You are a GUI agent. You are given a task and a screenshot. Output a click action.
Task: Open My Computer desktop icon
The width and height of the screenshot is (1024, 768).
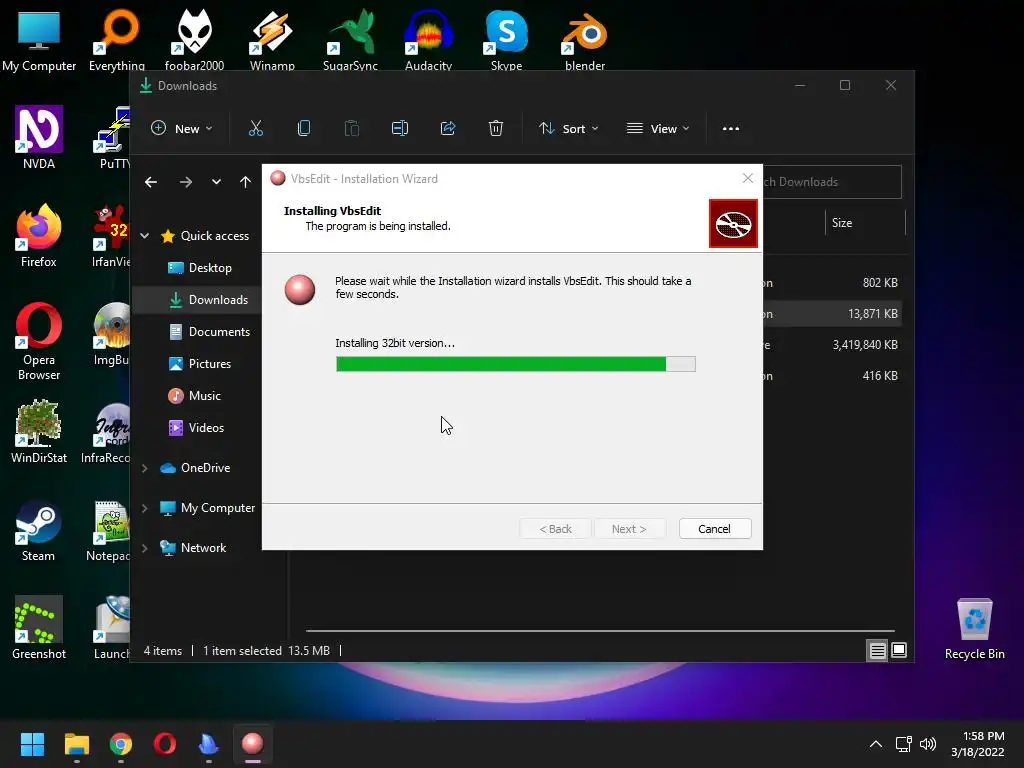click(39, 40)
